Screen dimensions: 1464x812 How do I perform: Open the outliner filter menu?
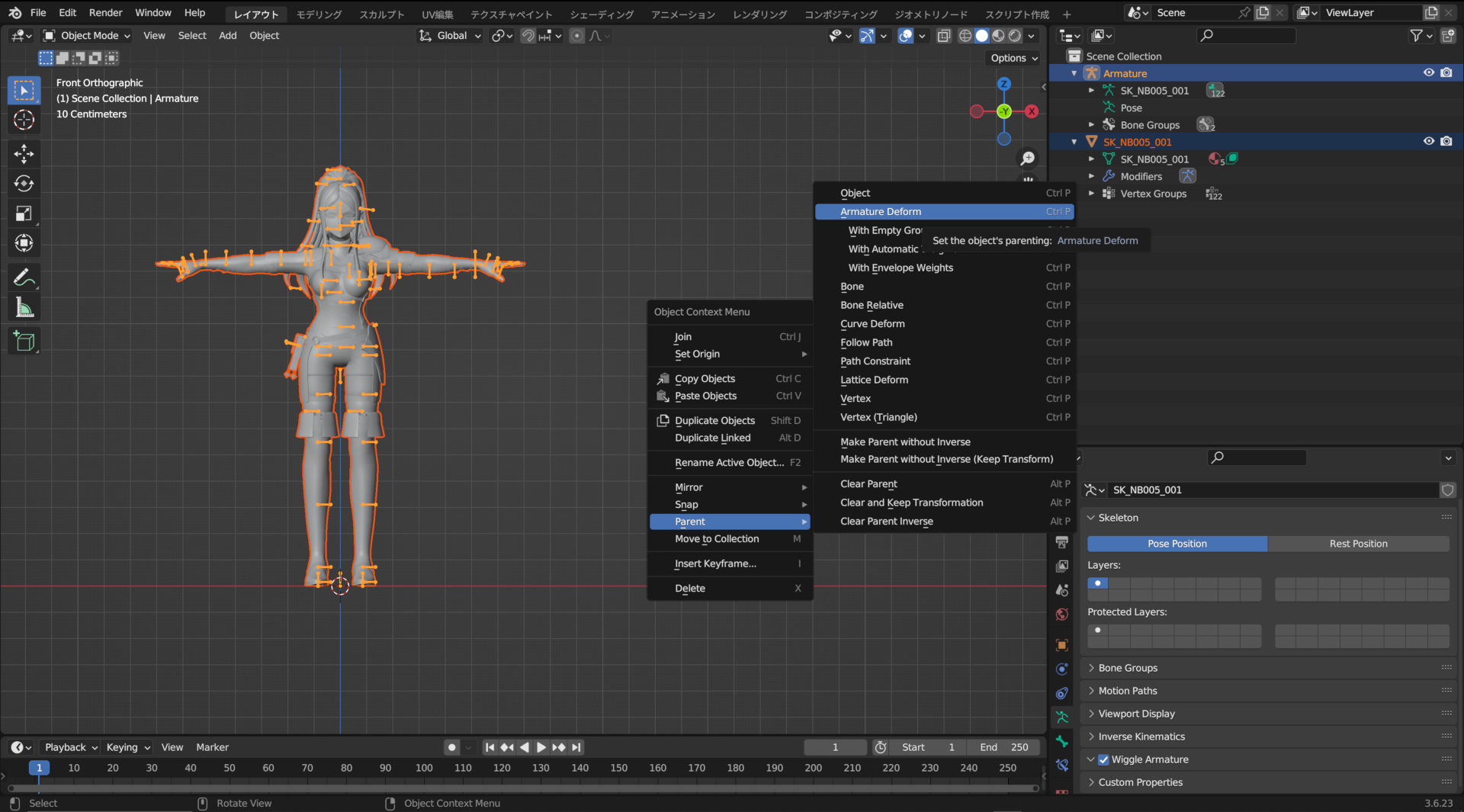point(1421,36)
